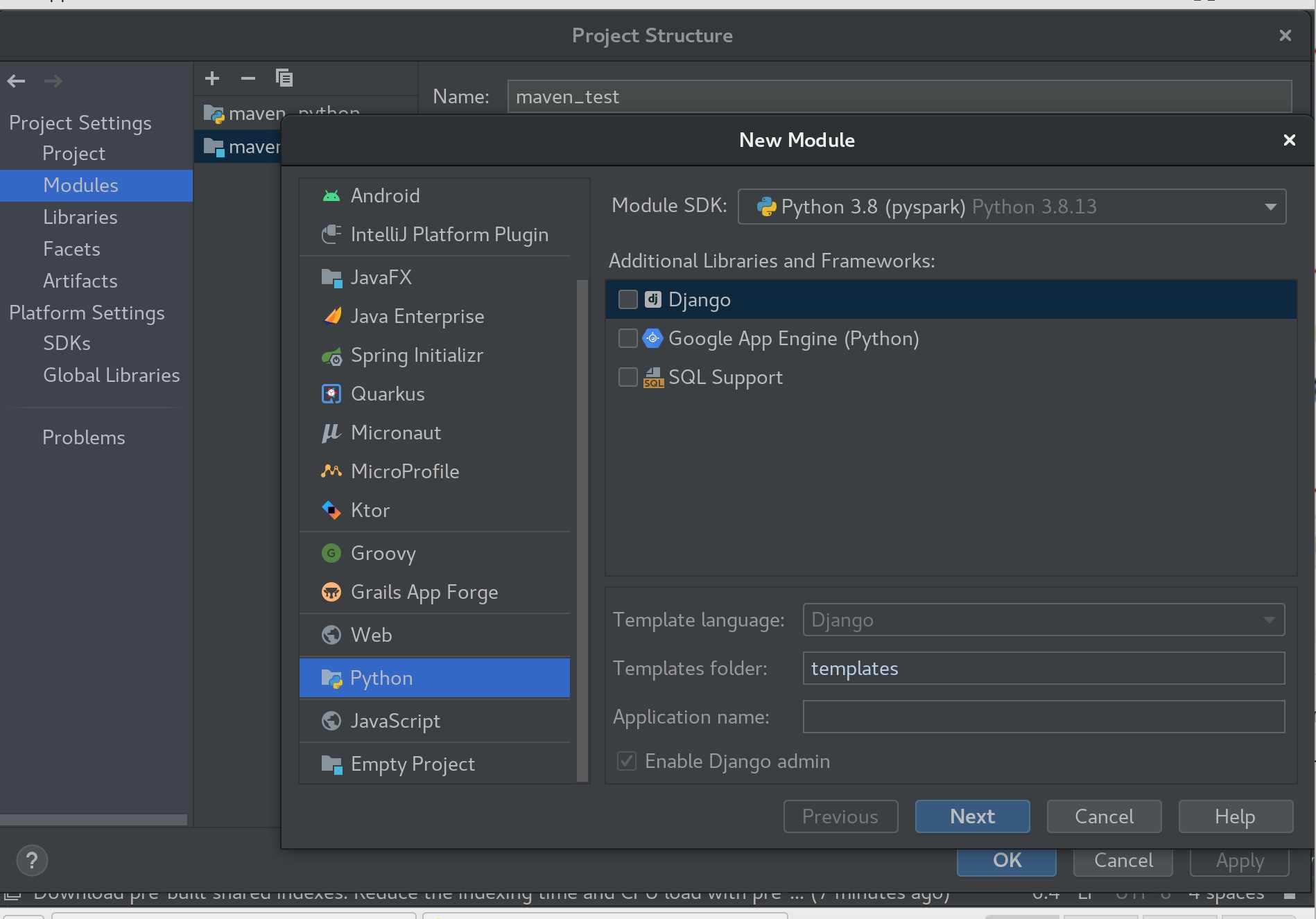Click the module type list scrollbar
1316x919 pixels.
click(582, 530)
